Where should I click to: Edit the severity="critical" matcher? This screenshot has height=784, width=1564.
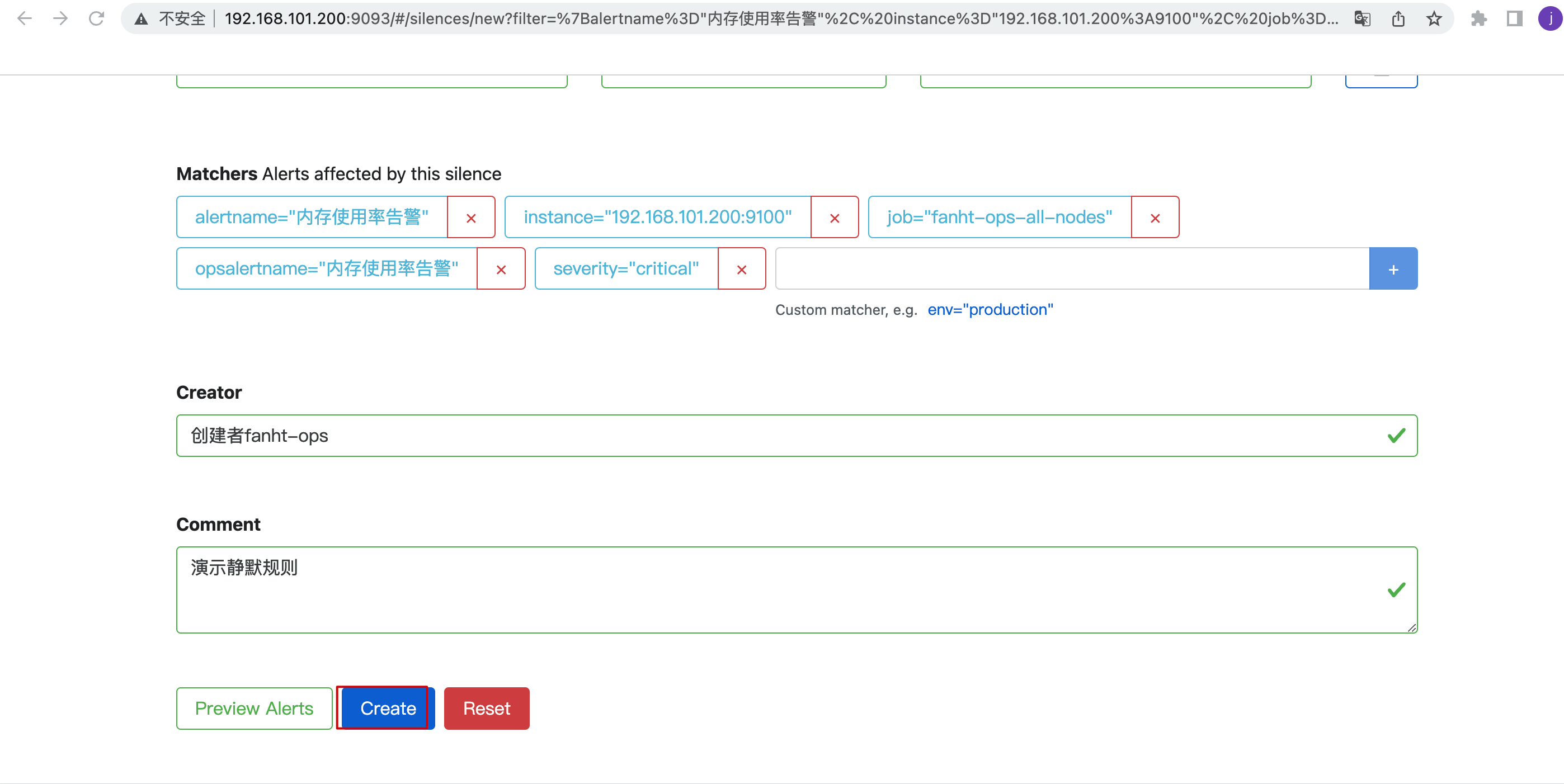point(626,269)
